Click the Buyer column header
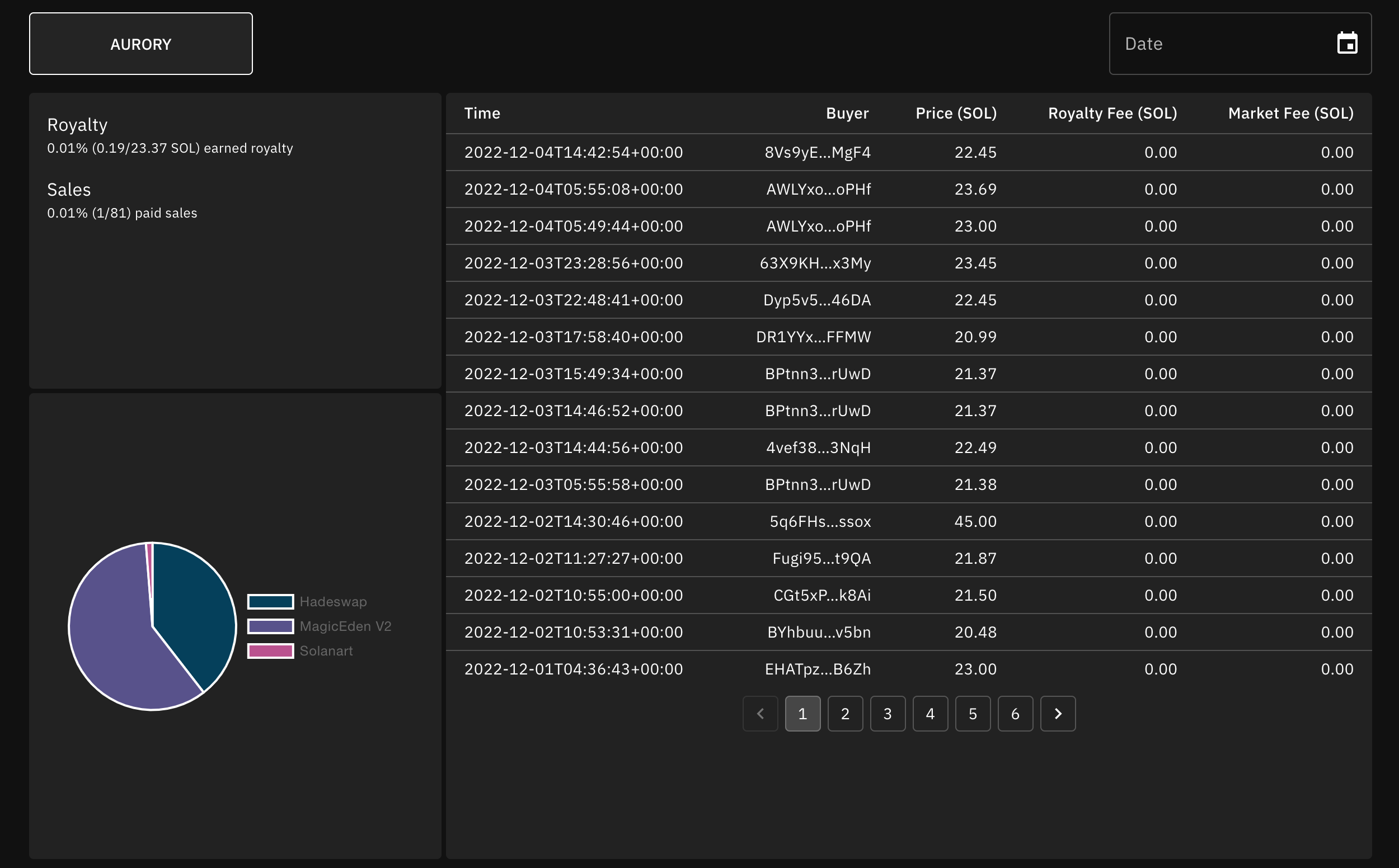Viewport: 1399px width, 868px height. (x=847, y=113)
